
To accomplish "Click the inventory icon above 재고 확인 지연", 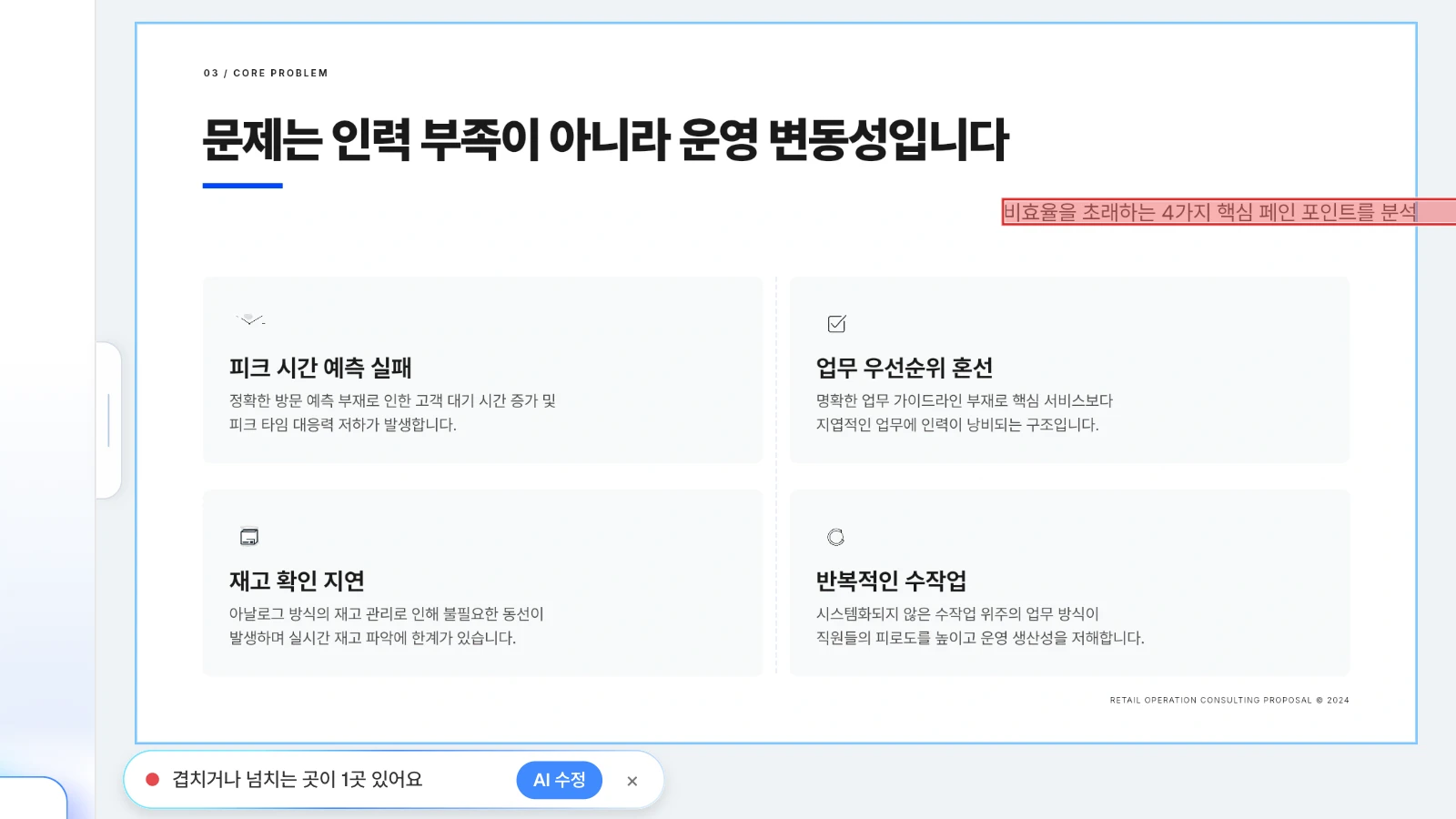I will [249, 537].
